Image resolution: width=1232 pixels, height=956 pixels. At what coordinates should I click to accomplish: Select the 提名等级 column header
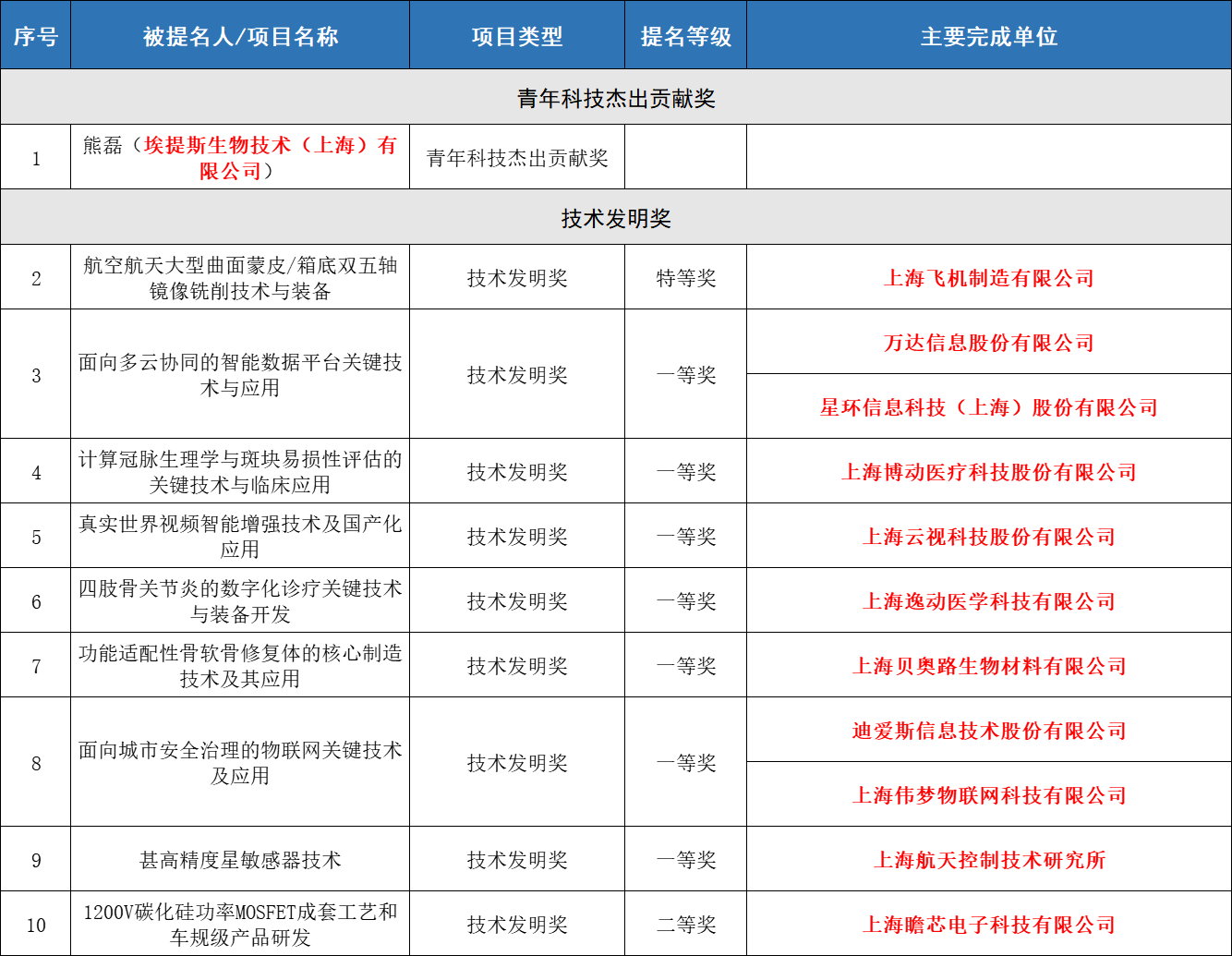(685, 36)
